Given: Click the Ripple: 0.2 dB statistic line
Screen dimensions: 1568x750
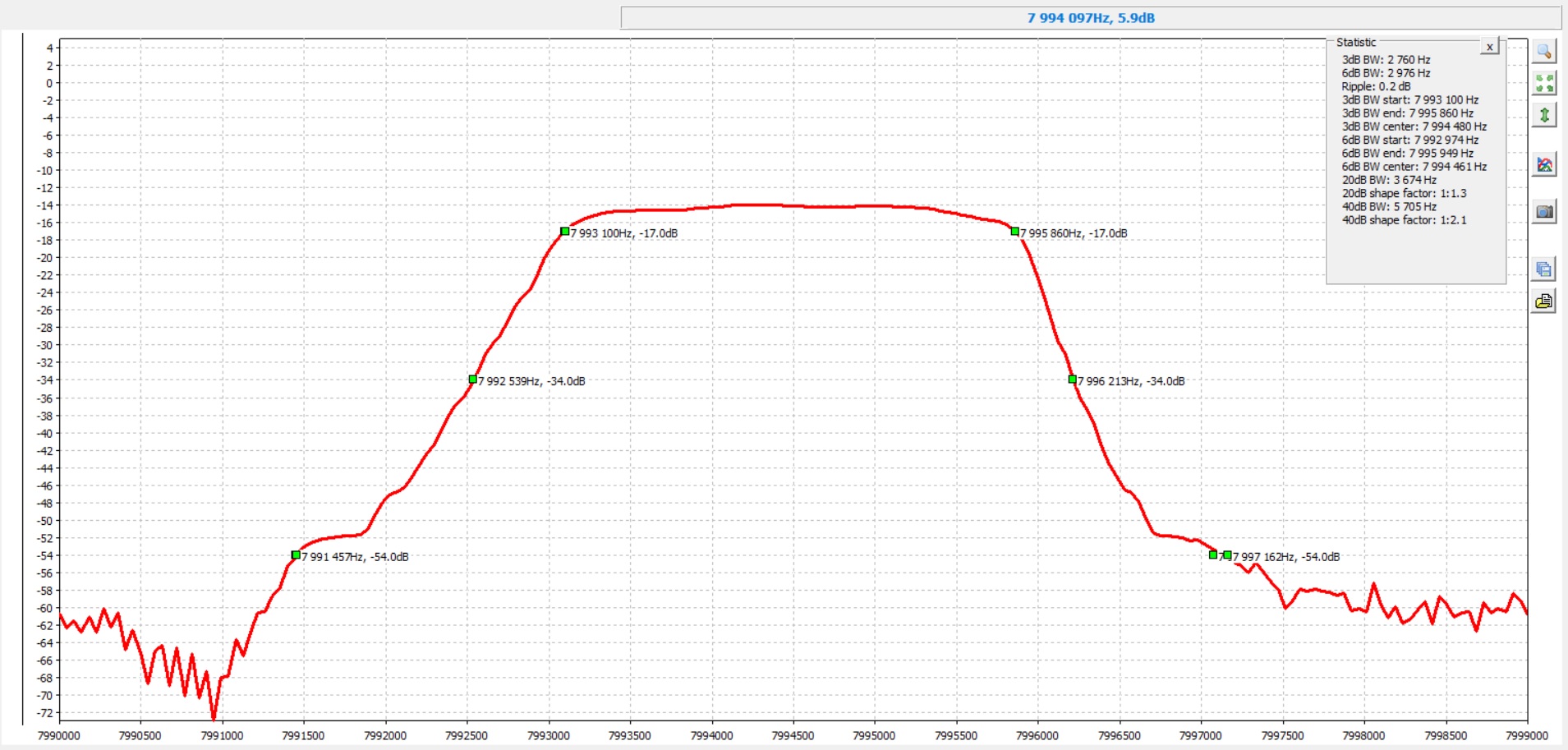Looking at the screenshot, I should tap(1376, 86).
